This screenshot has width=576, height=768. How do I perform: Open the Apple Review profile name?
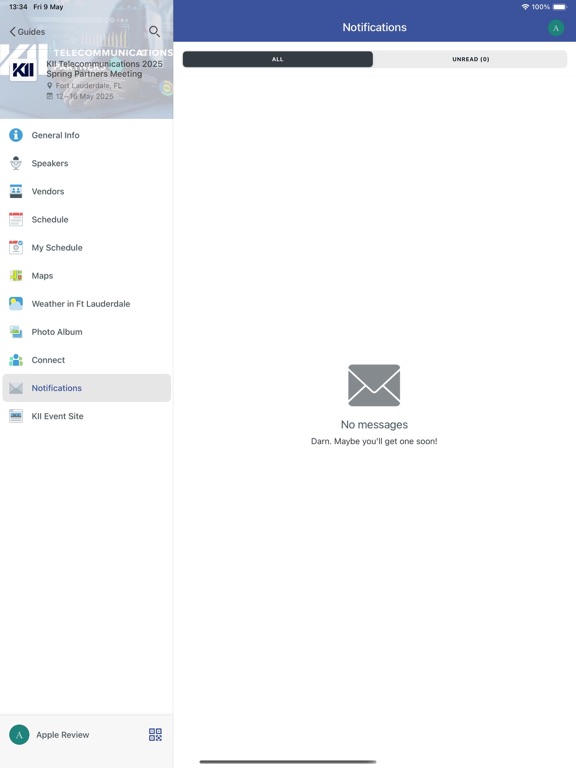[x=63, y=735]
